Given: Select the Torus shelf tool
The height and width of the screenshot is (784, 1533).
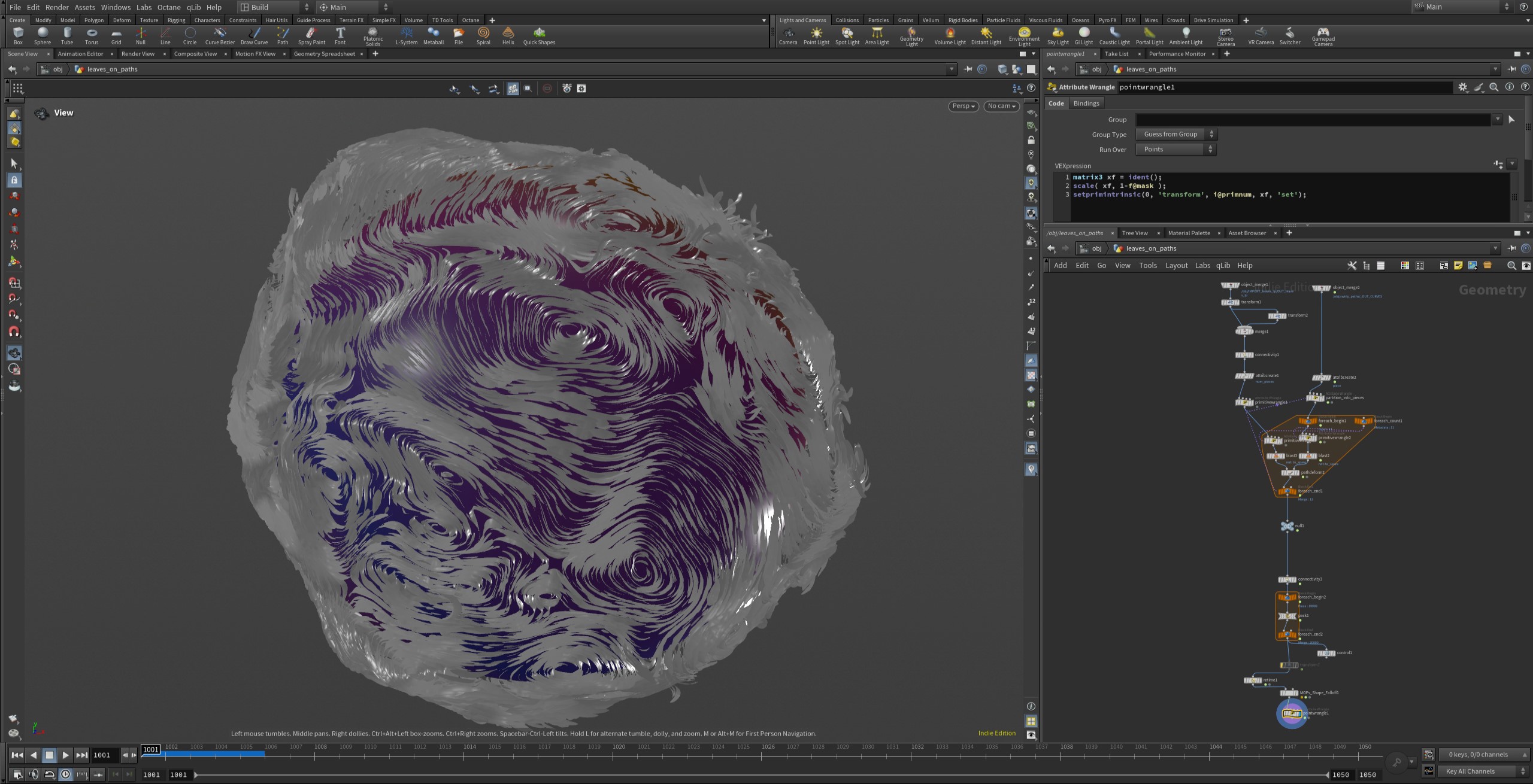Looking at the screenshot, I should 92,35.
